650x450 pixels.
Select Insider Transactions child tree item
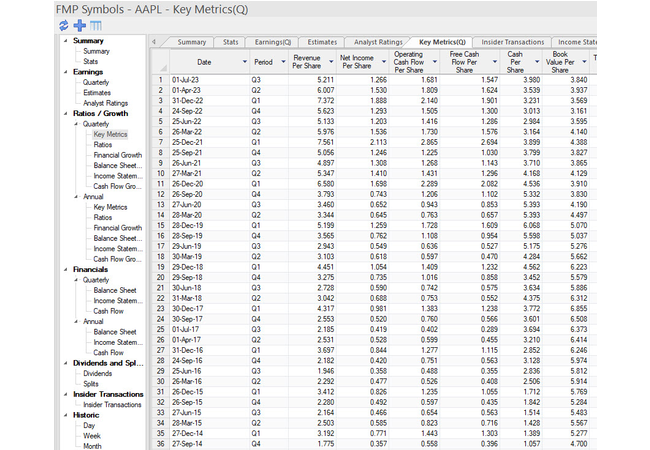coord(112,404)
